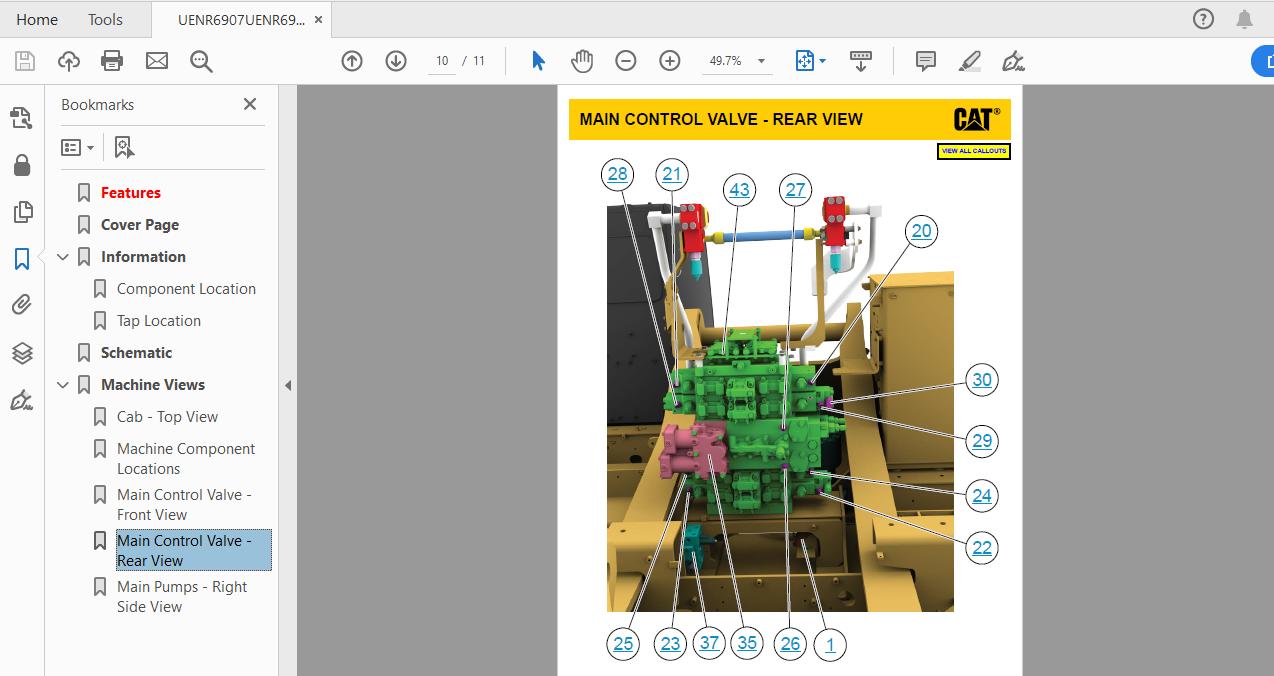Open the signature pen panel in sidebar
This screenshot has height=676, width=1274.
[x=22, y=400]
